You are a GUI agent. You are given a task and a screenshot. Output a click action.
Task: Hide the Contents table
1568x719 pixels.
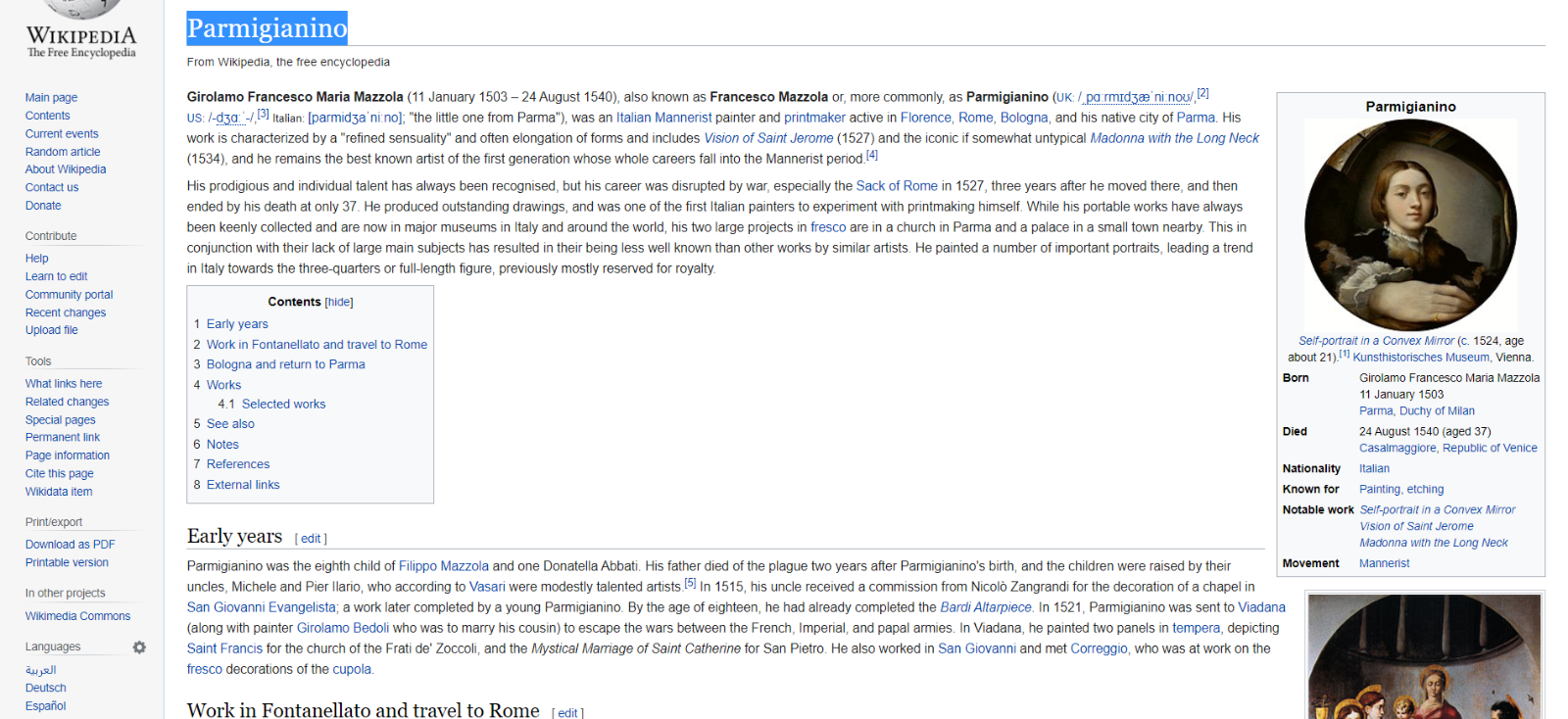pos(339,303)
